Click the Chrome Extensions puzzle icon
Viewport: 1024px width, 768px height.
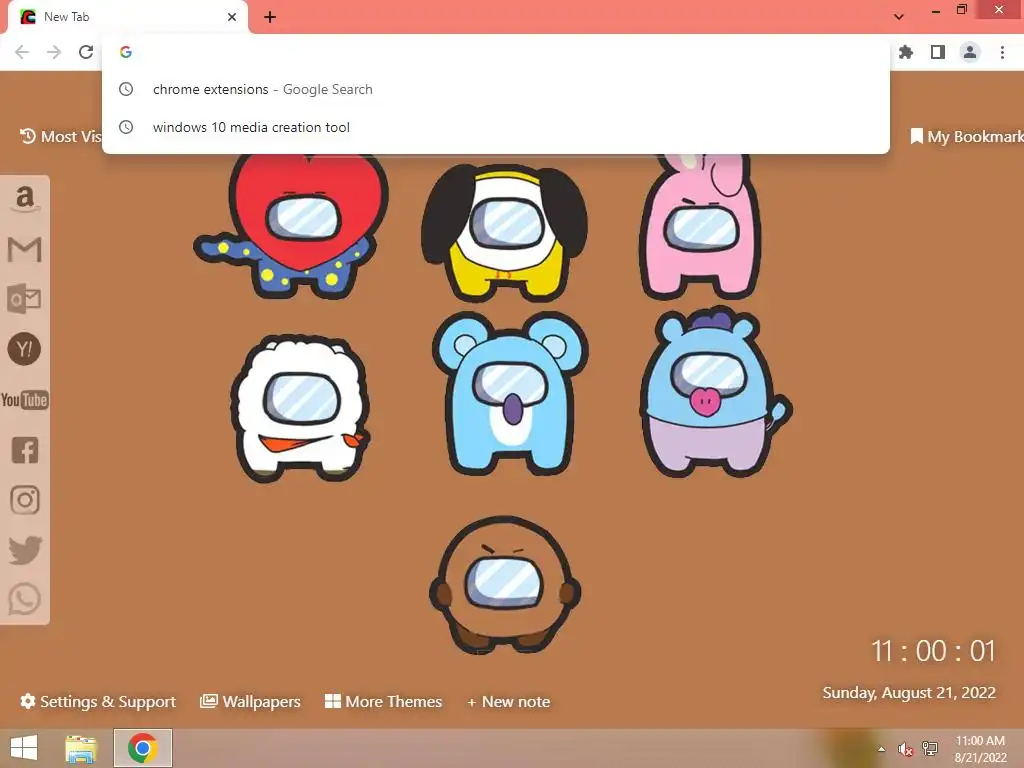tap(906, 52)
